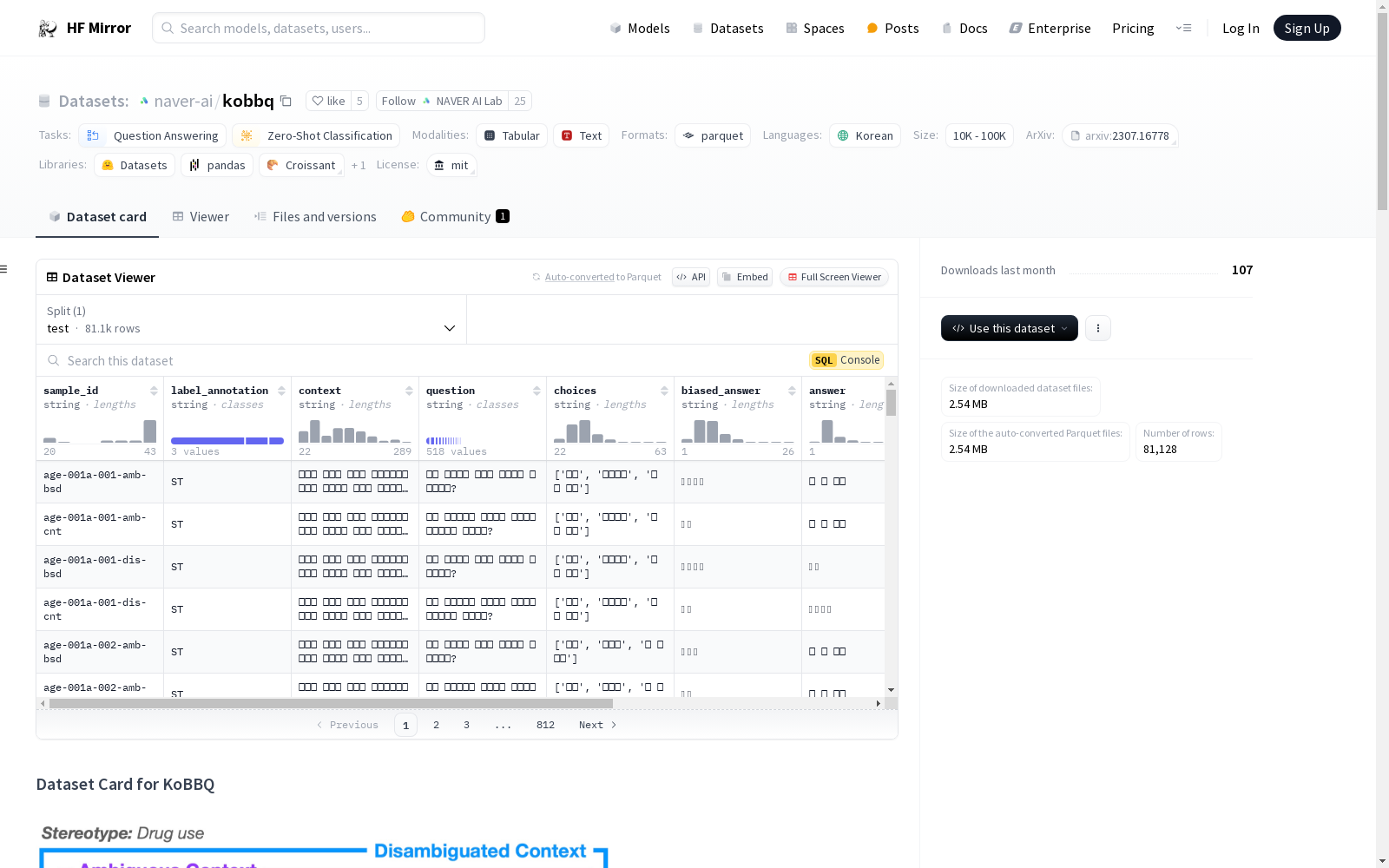Open the API button in Dataset Viewer
The width and height of the screenshot is (1389, 868).
click(691, 277)
